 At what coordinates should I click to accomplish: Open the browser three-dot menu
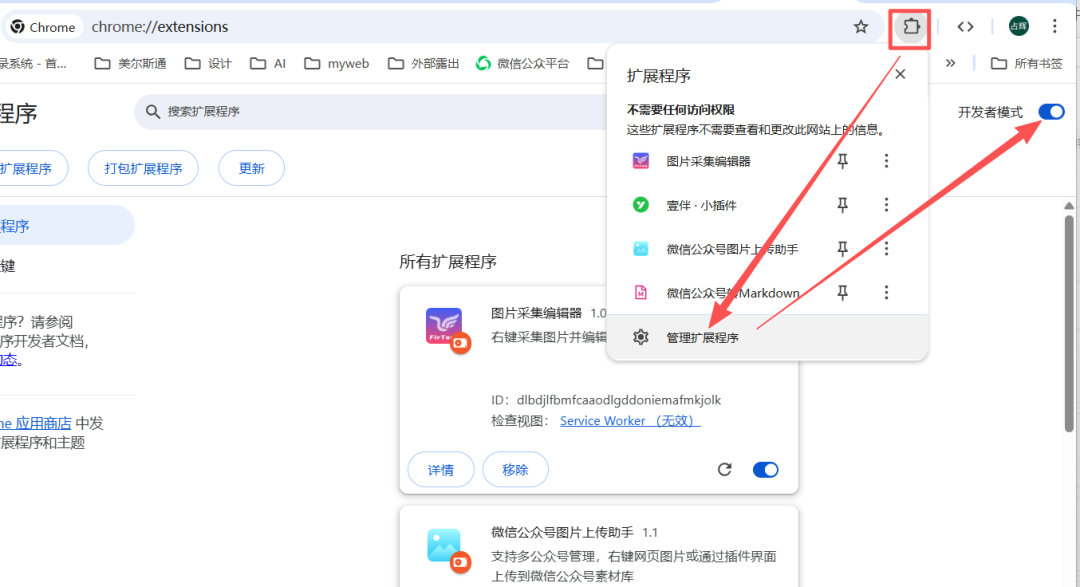[x=1056, y=27]
